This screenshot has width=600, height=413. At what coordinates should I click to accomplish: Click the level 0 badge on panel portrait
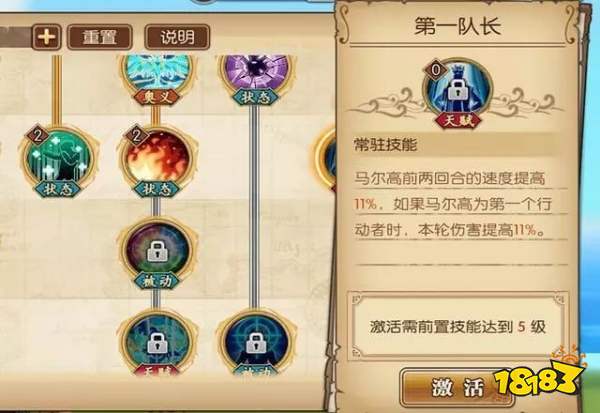tap(436, 70)
